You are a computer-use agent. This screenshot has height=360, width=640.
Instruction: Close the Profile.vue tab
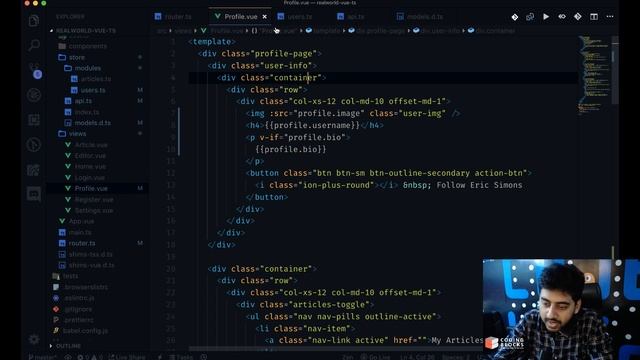(264, 17)
